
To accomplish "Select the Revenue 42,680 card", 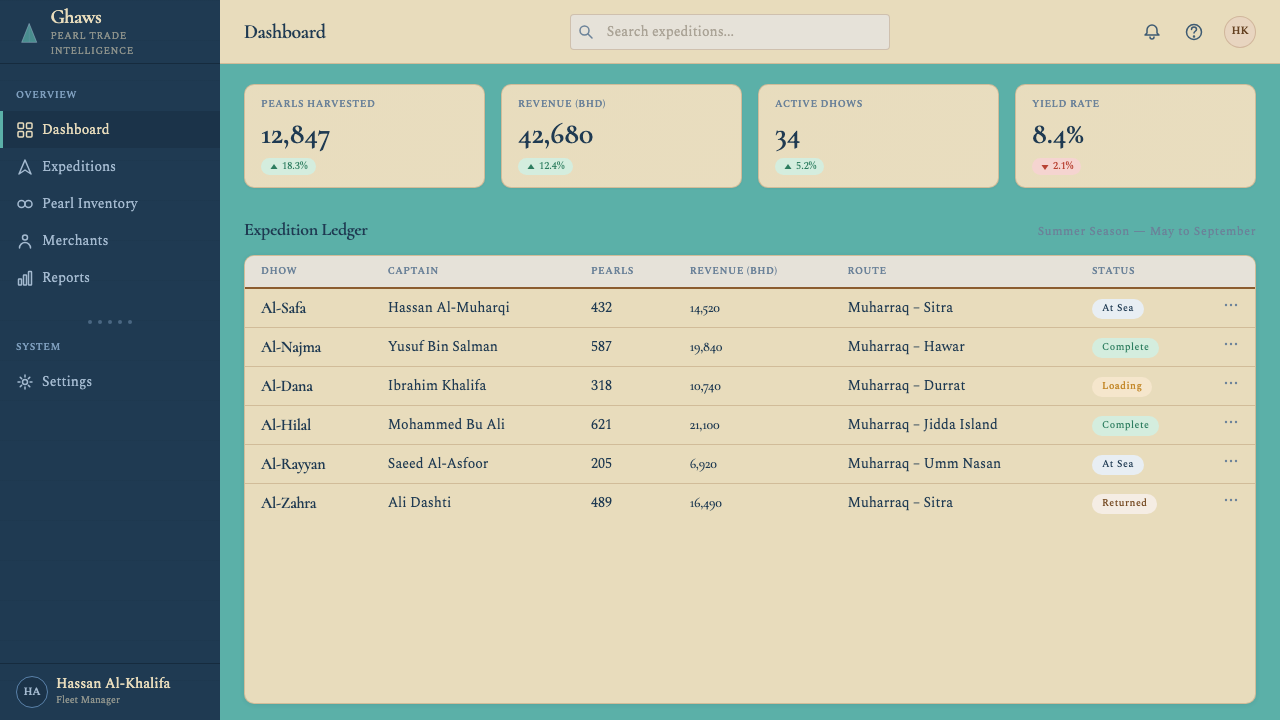I will point(621,136).
